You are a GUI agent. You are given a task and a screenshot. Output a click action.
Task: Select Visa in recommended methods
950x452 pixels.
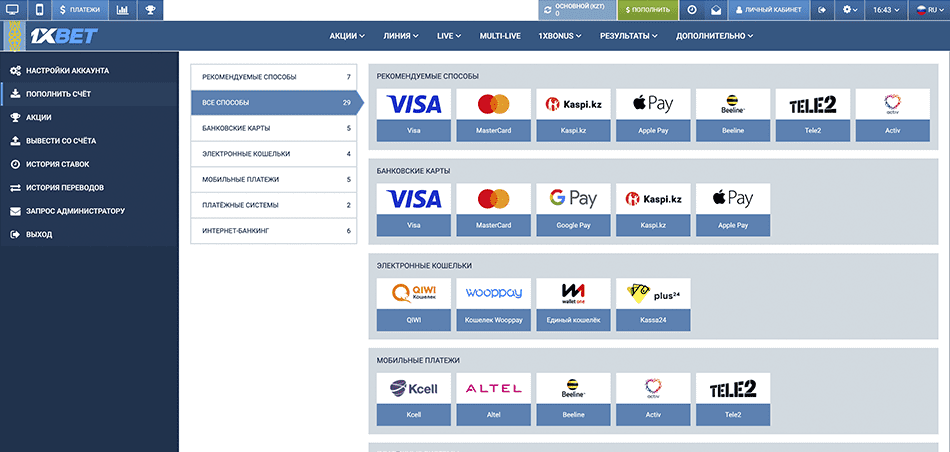click(x=414, y=115)
